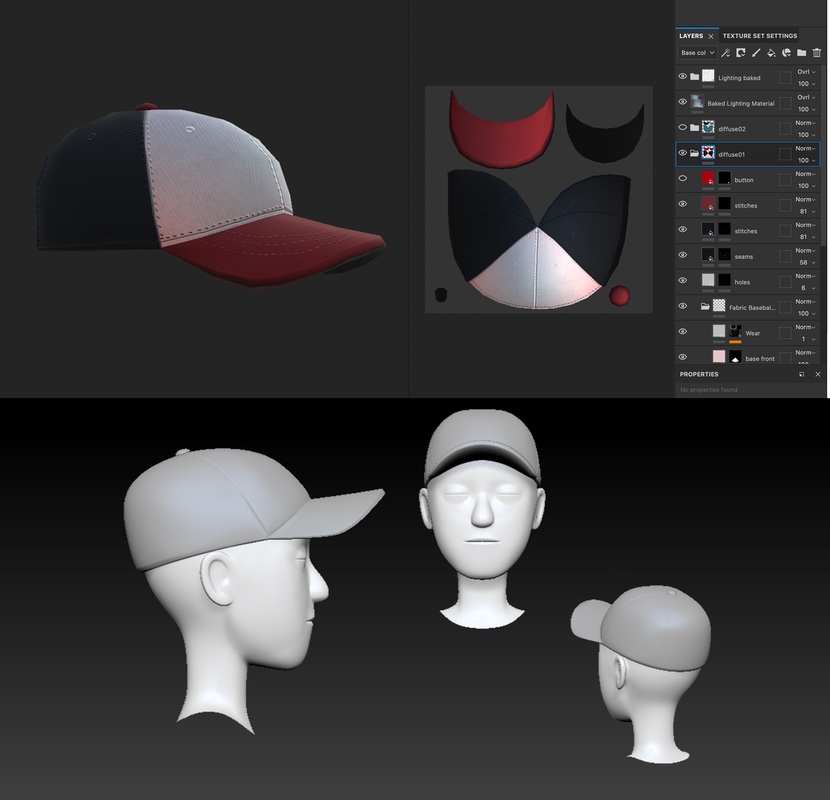Select the seams layer name
This screenshot has height=800, width=830.
pyautogui.click(x=744, y=257)
